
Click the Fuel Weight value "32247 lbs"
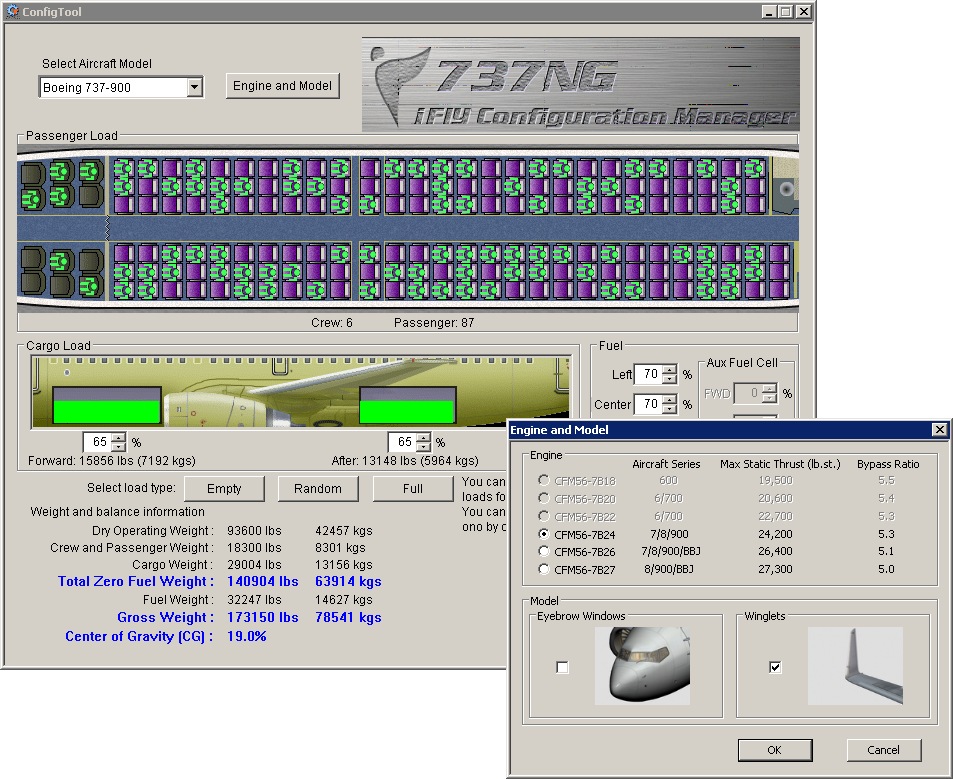(x=254, y=600)
